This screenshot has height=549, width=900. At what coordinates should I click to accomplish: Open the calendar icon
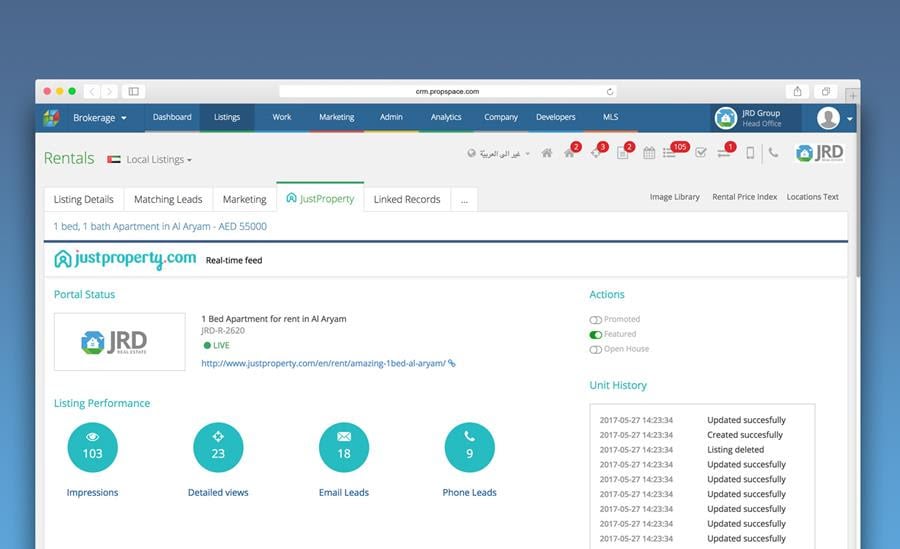(649, 153)
